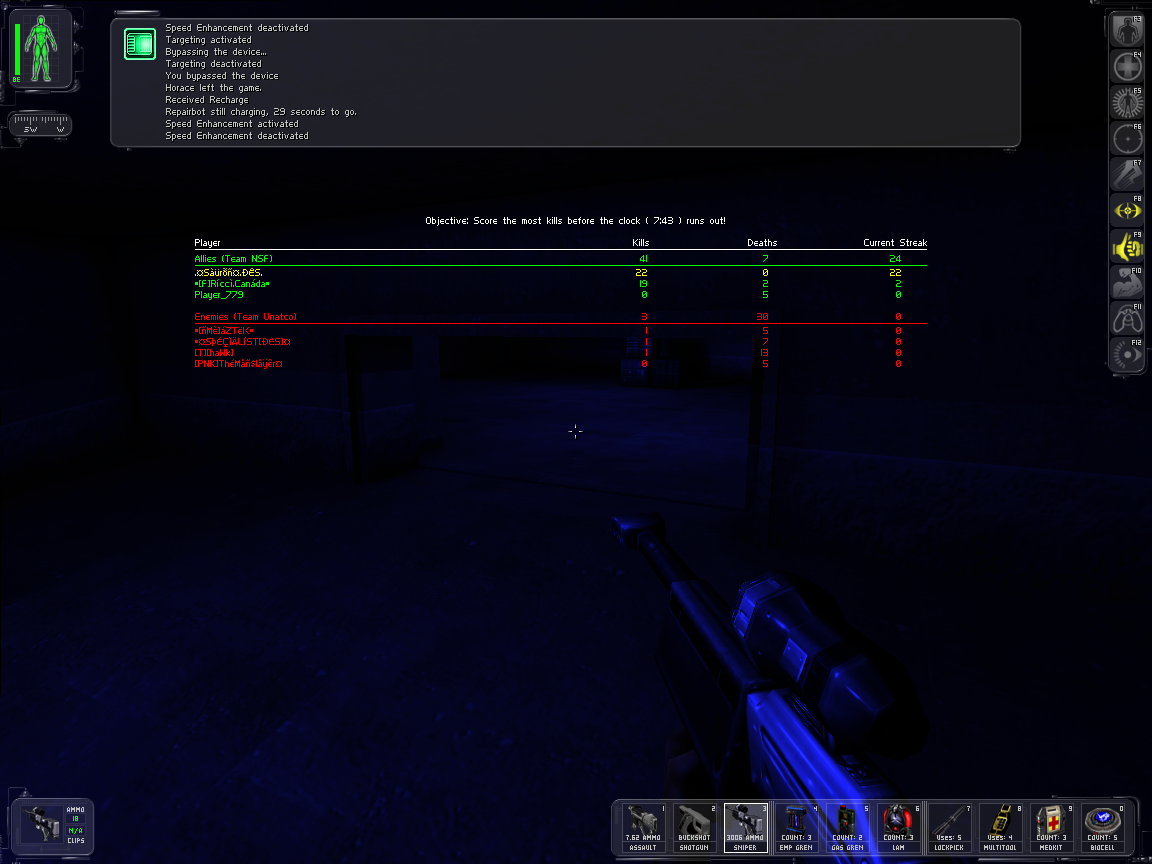This screenshot has height=864, width=1152.
Task: Click the white crosshair at screen center
Action: (x=575, y=431)
